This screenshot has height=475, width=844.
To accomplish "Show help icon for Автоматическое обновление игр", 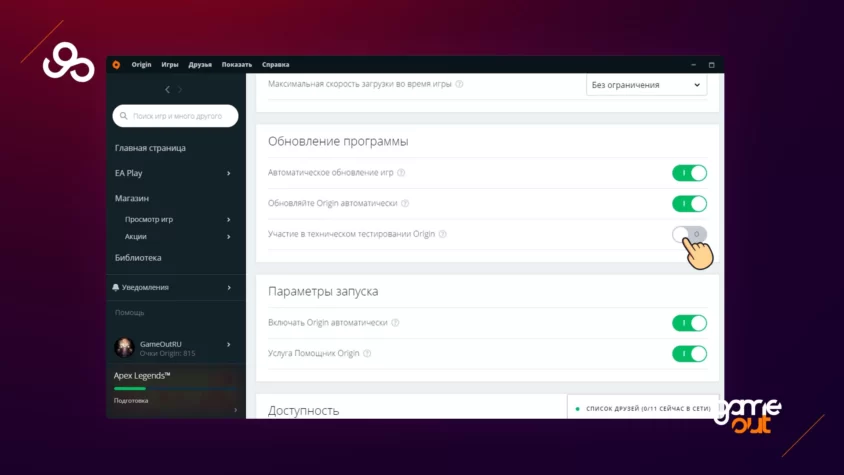I will (x=401, y=172).
